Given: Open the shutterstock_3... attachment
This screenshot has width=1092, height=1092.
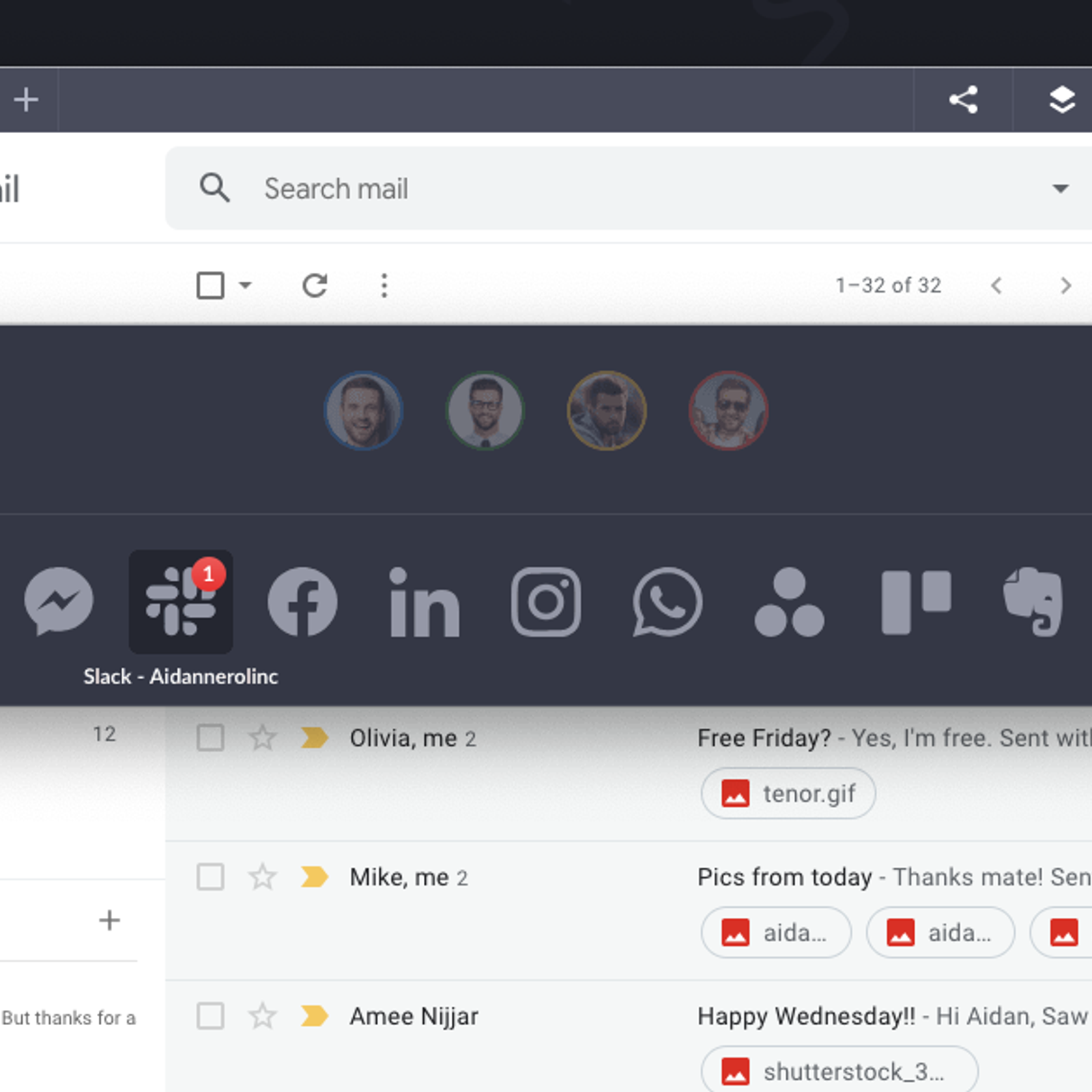Looking at the screenshot, I should [839, 1072].
